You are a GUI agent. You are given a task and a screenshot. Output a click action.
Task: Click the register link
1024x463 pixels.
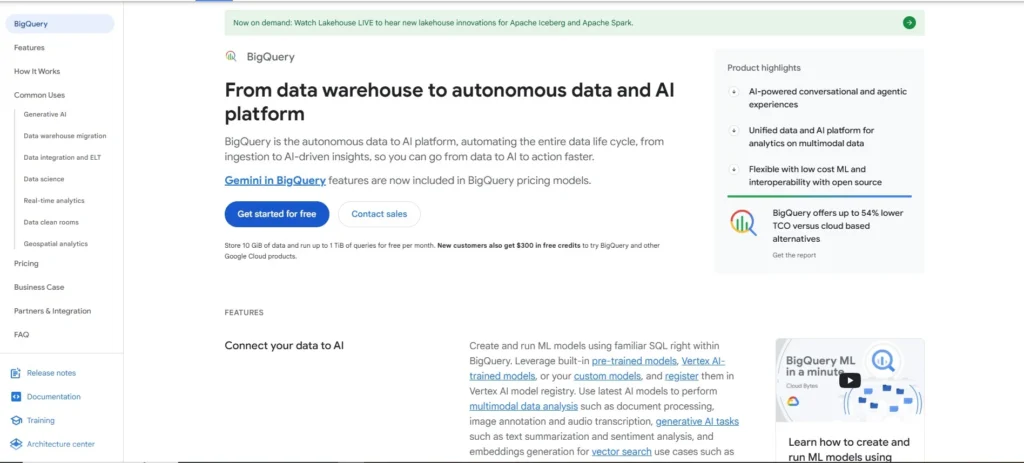tap(682, 376)
